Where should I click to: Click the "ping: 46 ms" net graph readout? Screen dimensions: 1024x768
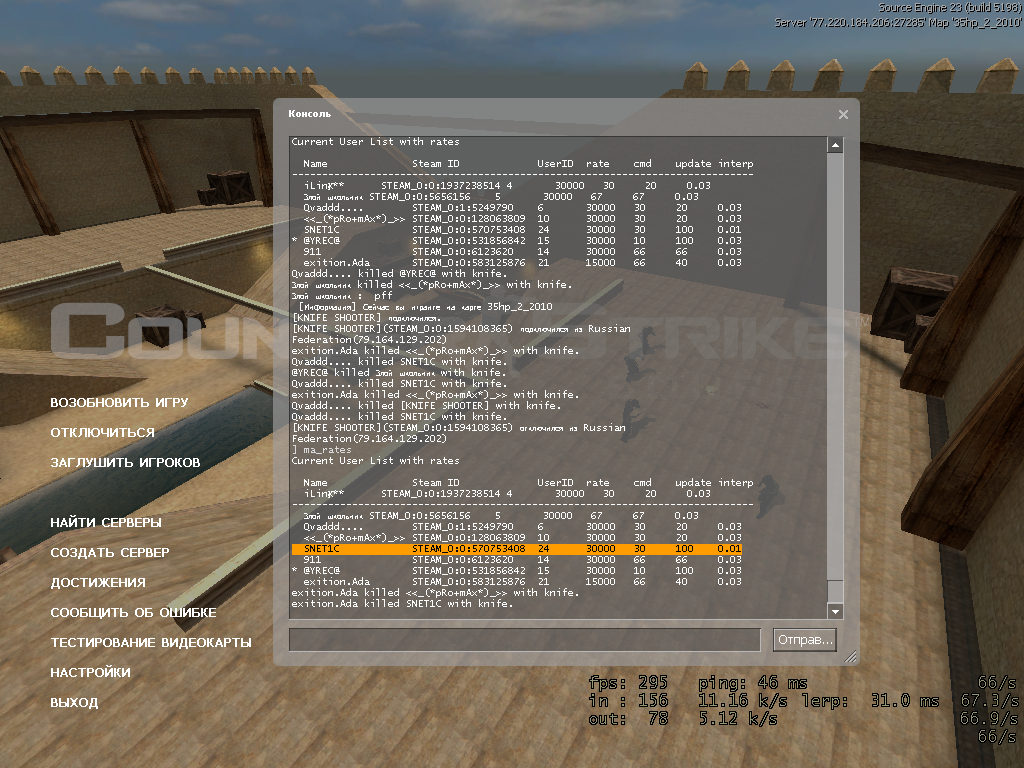752,683
